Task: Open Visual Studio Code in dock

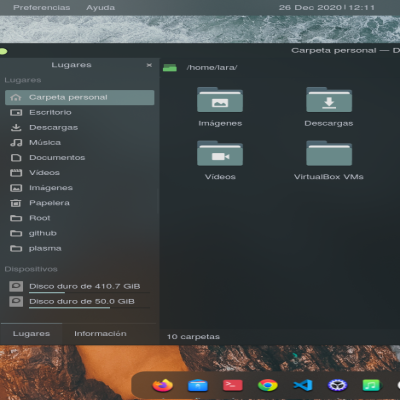Action: click(303, 386)
